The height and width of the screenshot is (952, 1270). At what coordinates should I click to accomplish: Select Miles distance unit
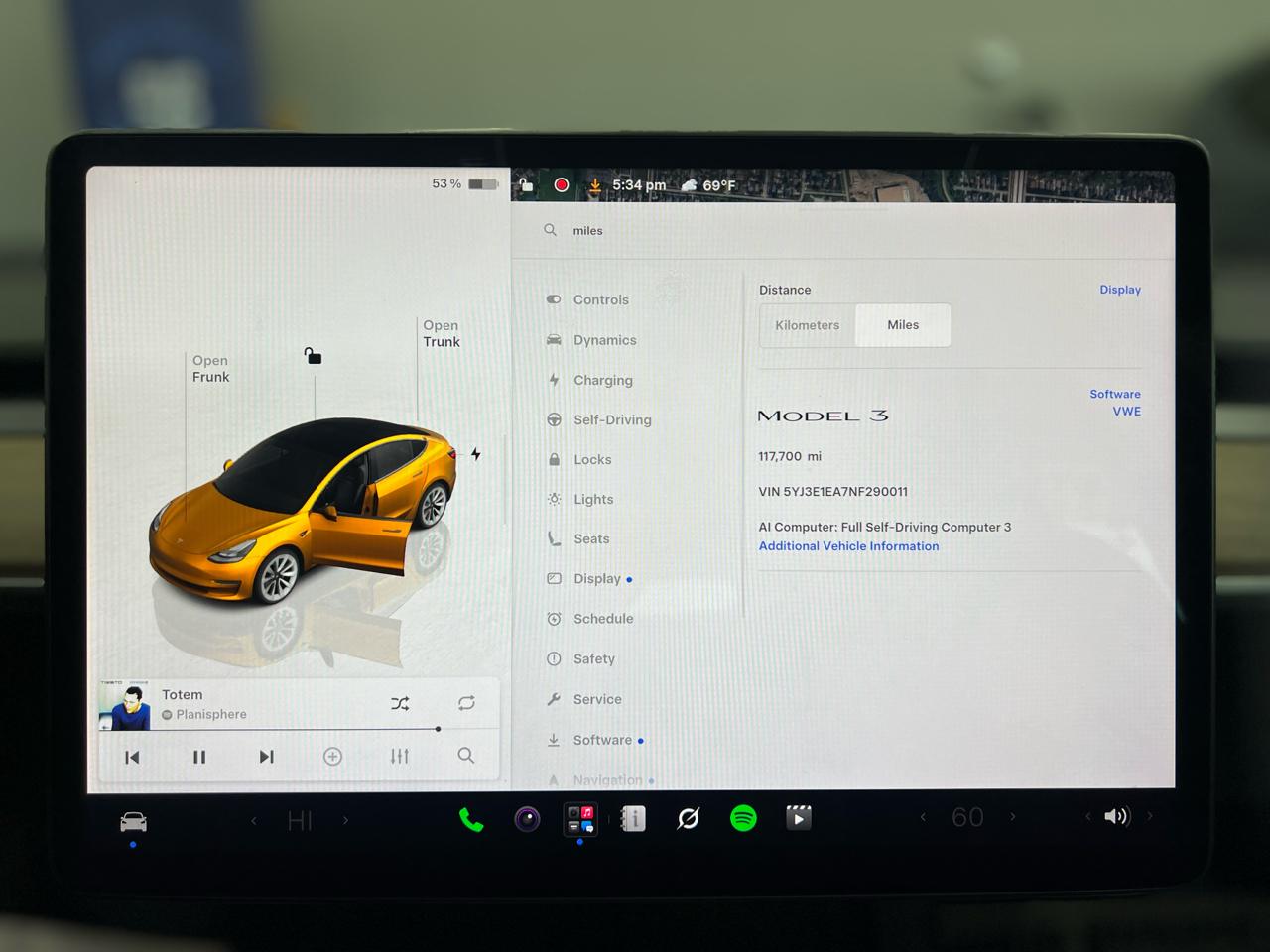pos(903,325)
